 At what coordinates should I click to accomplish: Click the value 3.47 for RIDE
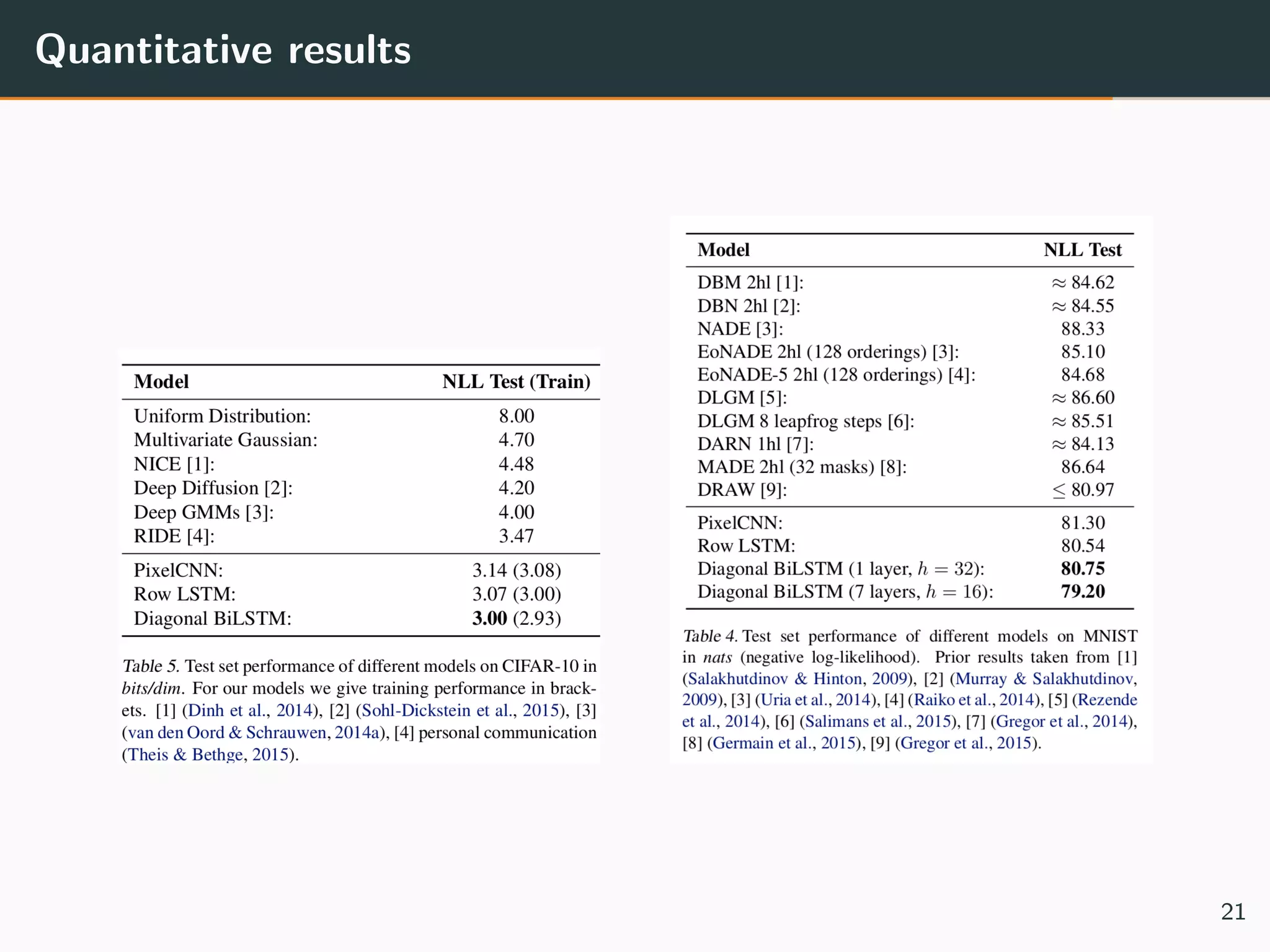point(517,536)
